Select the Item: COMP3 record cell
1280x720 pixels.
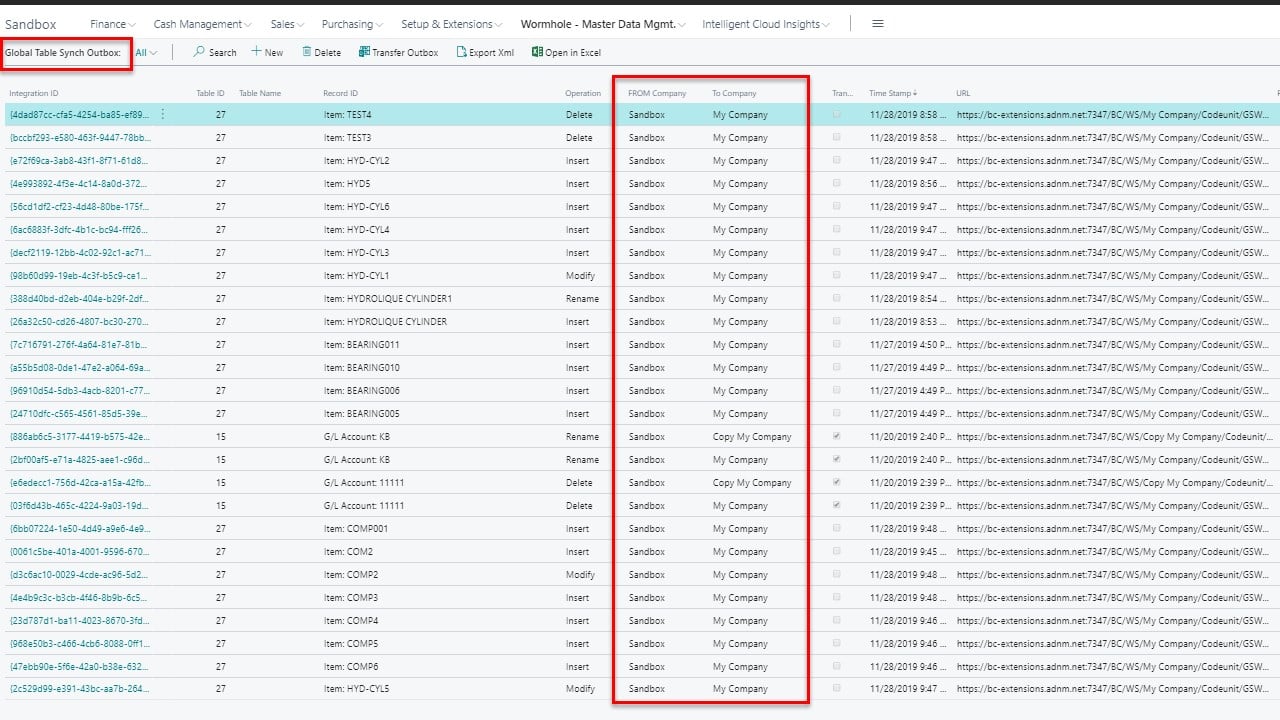click(x=350, y=598)
